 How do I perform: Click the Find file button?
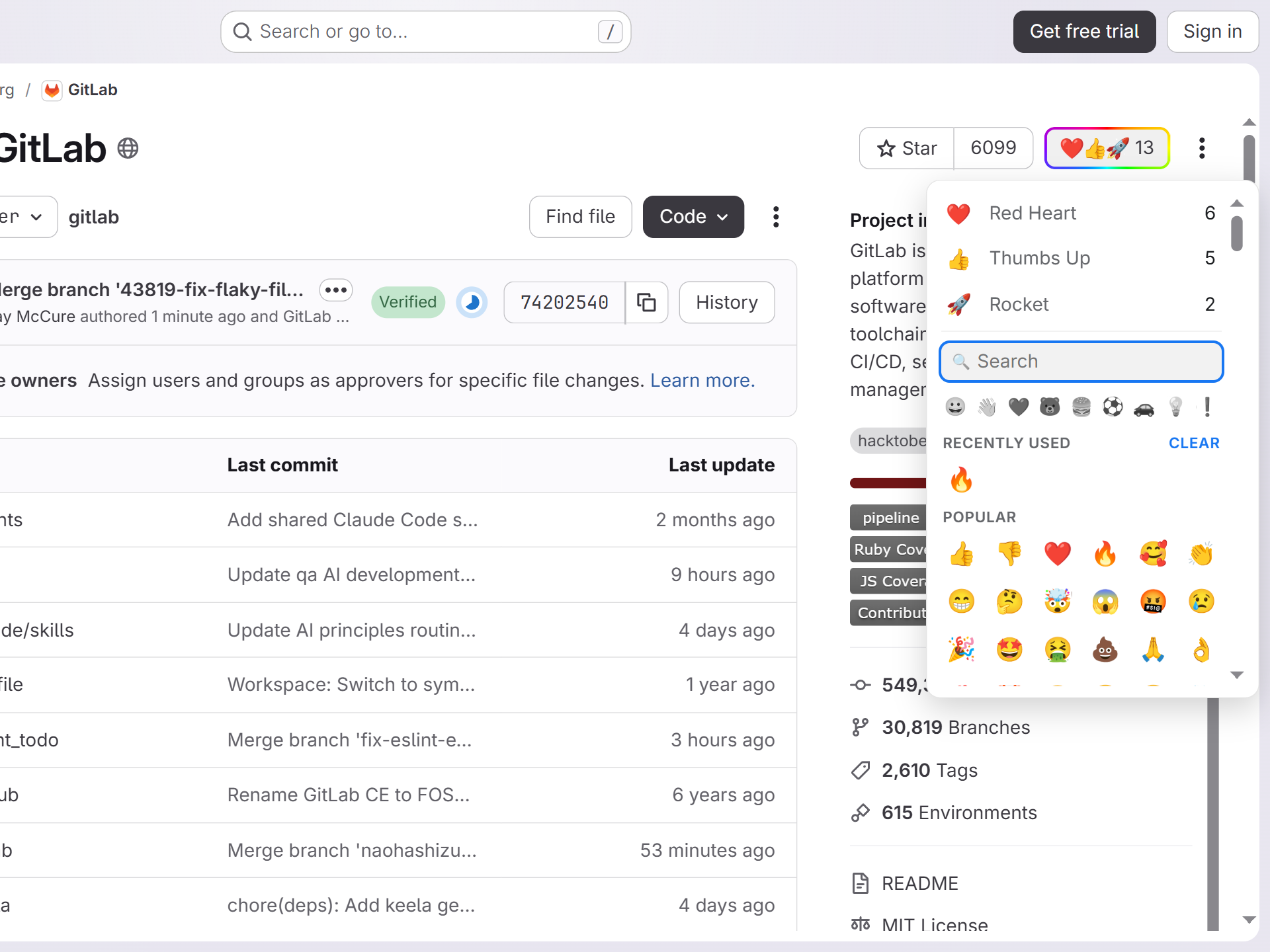point(580,216)
